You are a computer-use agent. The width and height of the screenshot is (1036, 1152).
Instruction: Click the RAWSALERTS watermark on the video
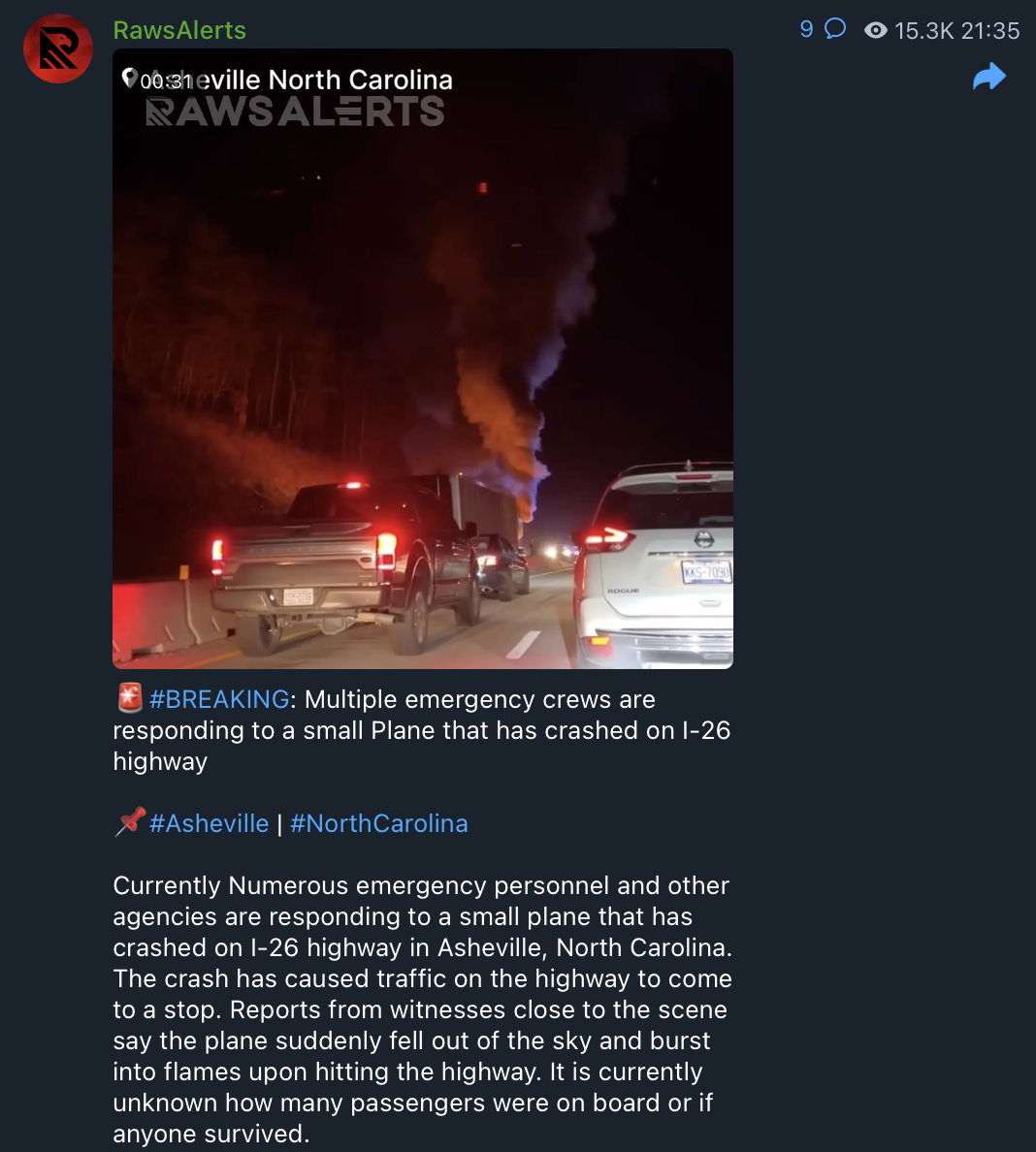(295, 112)
